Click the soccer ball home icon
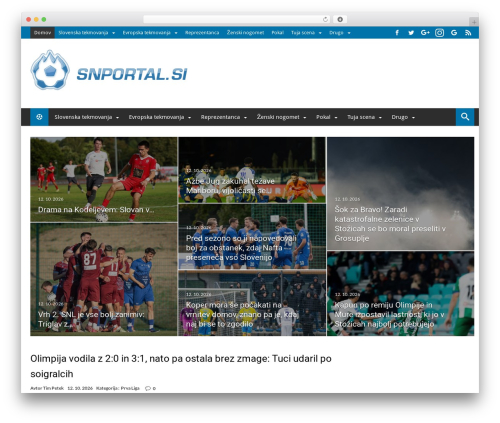The width and height of the screenshot is (500, 423). click(39, 117)
